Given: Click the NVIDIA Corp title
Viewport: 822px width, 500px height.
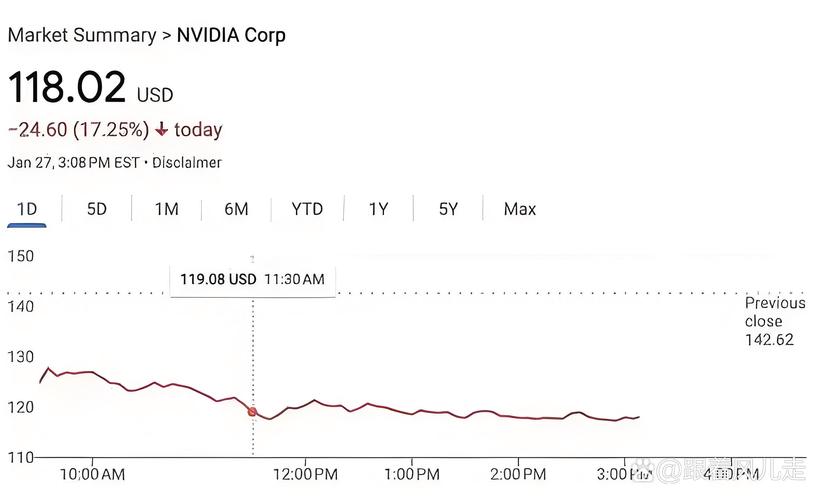Looking at the screenshot, I should pos(231,35).
